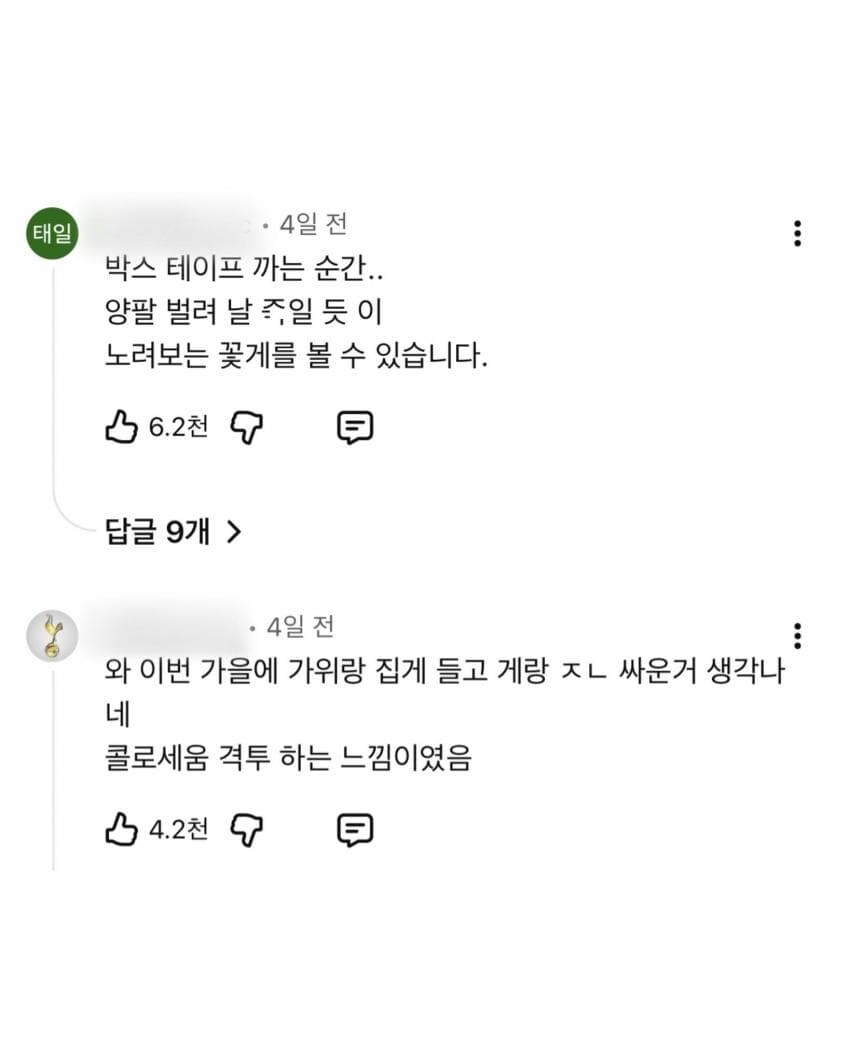Open the three-dot options menu on the second comment
850x1062 pixels.
click(x=797, y=634)
